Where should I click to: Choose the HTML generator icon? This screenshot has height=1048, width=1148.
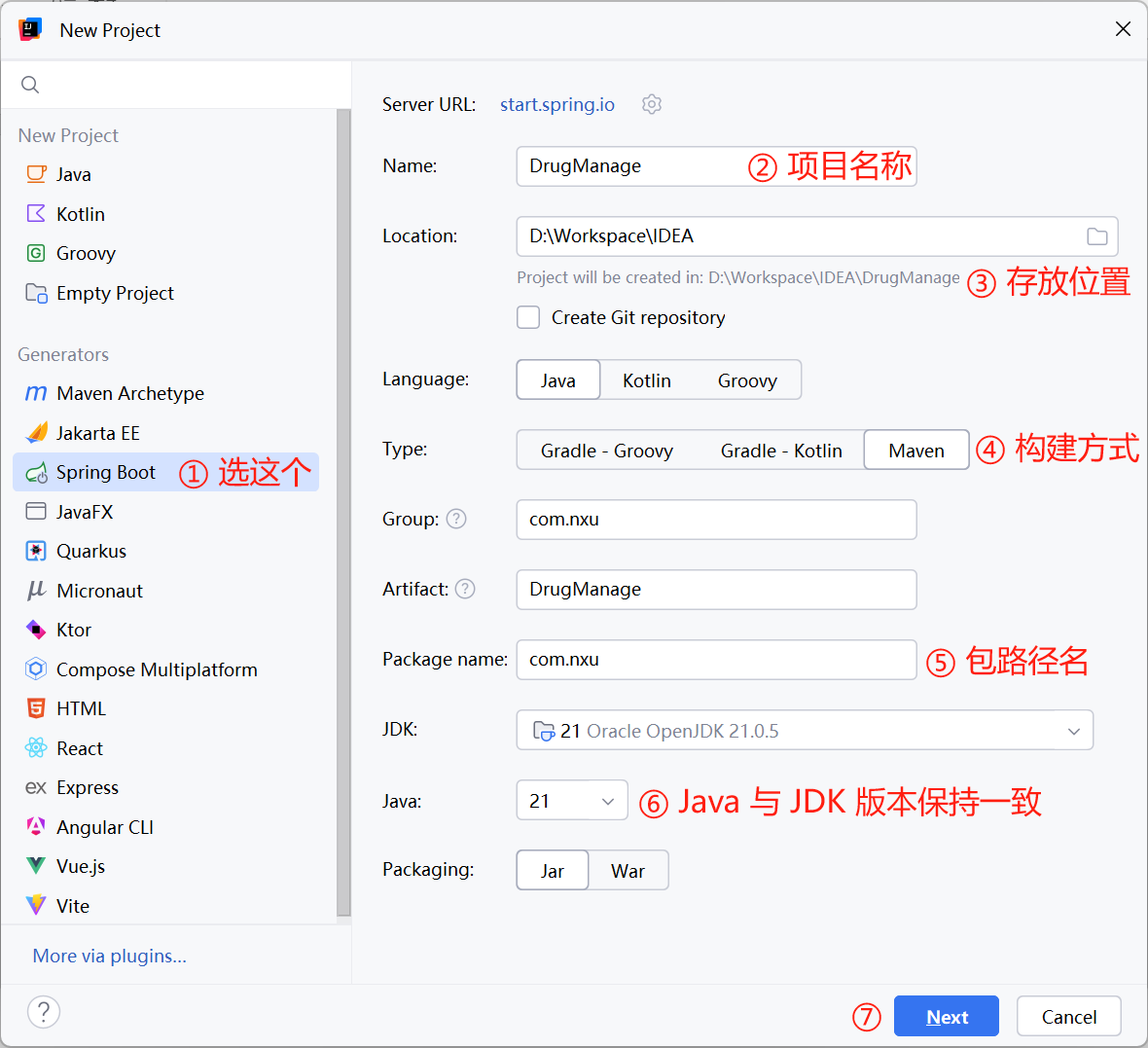[x=36, y=709]
